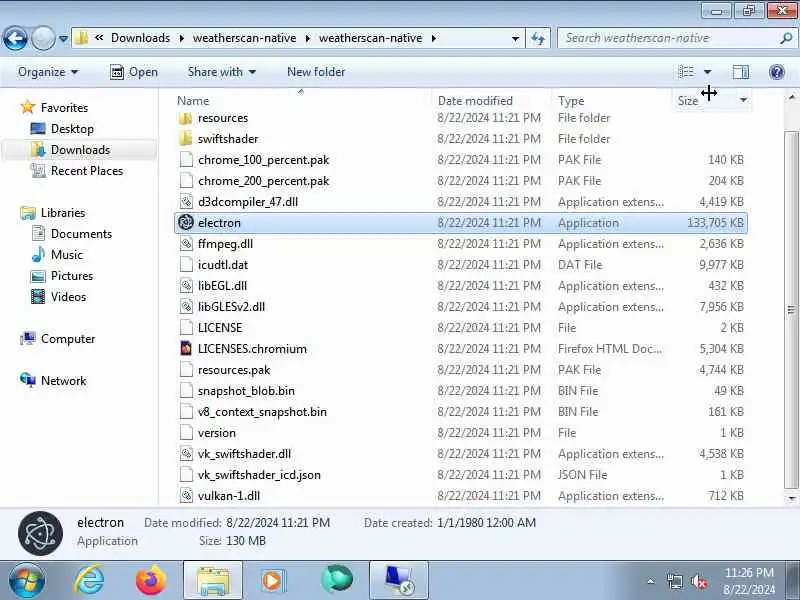
Task: Click the muted volume tray icon
Action: pos(699,581)
